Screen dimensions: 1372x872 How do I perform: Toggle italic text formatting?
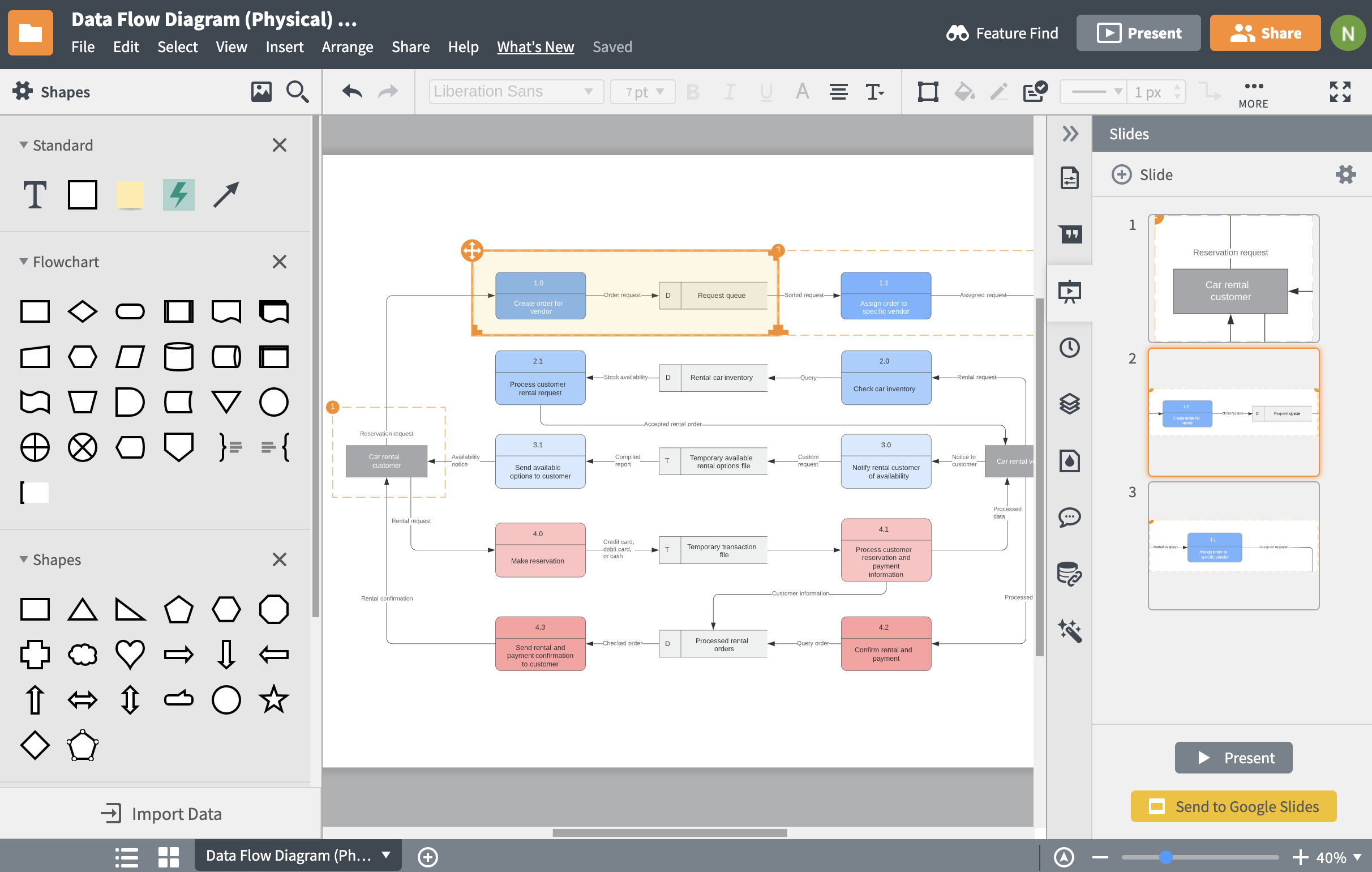(x=730, y=91)
